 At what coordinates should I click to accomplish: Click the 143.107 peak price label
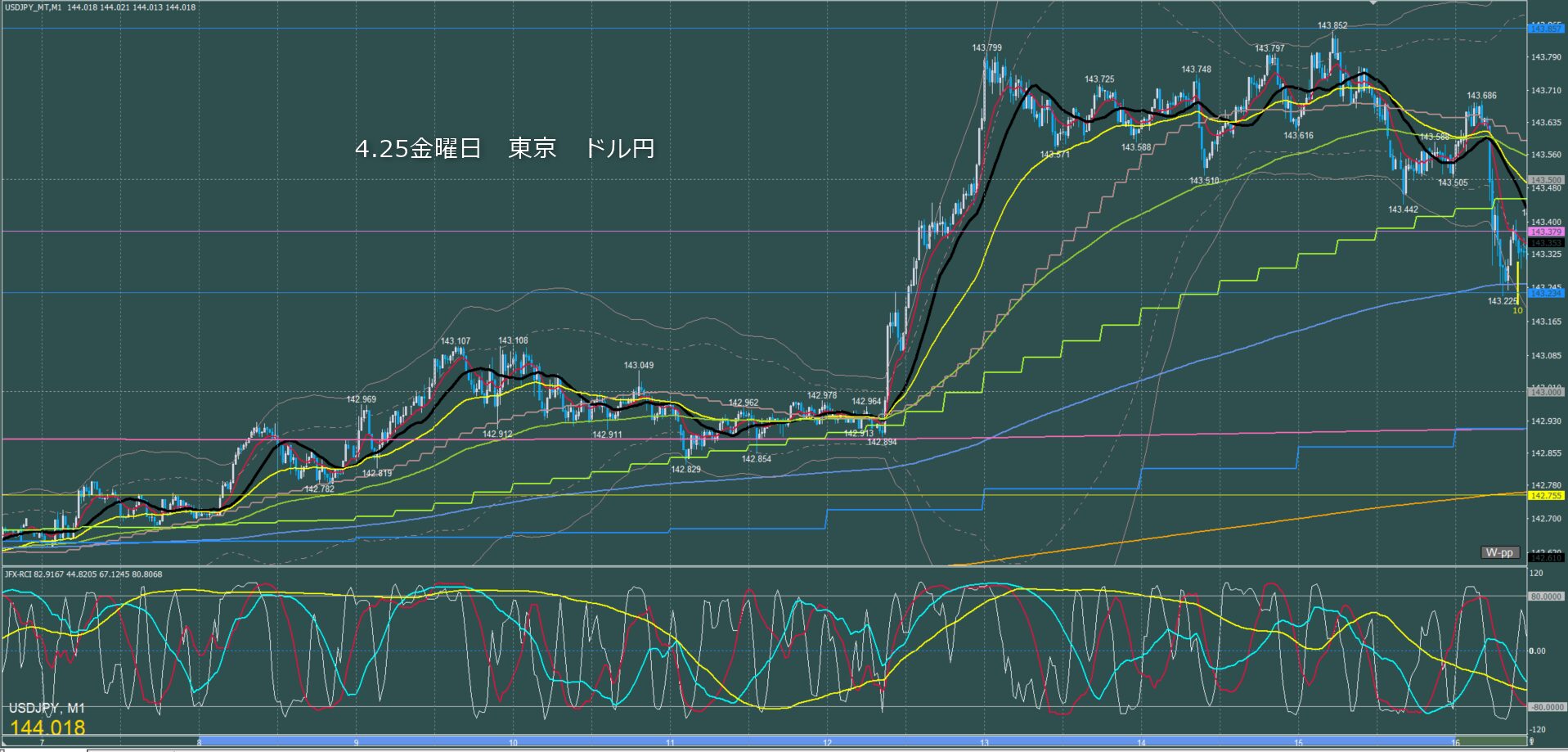click(456, 341)
